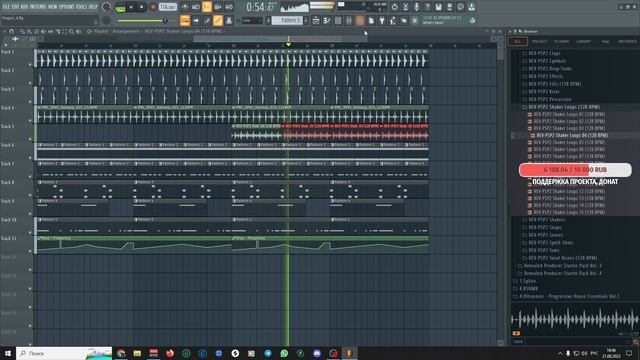Screen dimensions: 640x360
Task: Click the WhatsApp icon in Windows taskbar
Action: pyautogui.click(x=284, y=353)
